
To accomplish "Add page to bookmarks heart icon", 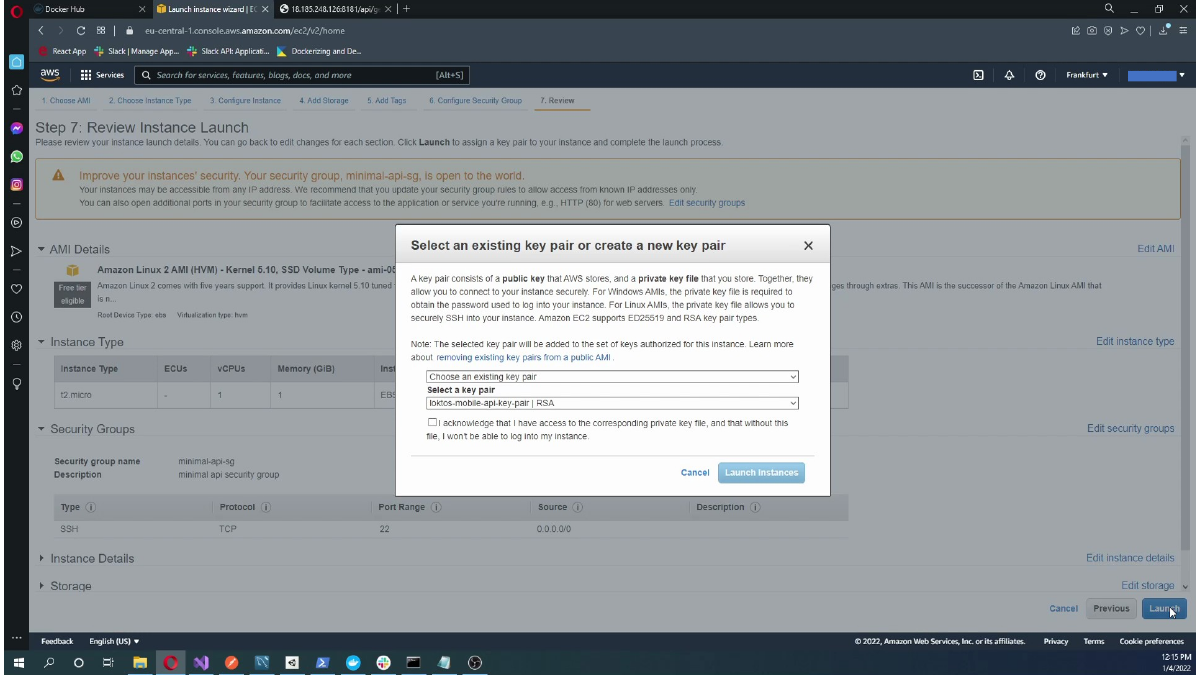I will (1141, 31).
